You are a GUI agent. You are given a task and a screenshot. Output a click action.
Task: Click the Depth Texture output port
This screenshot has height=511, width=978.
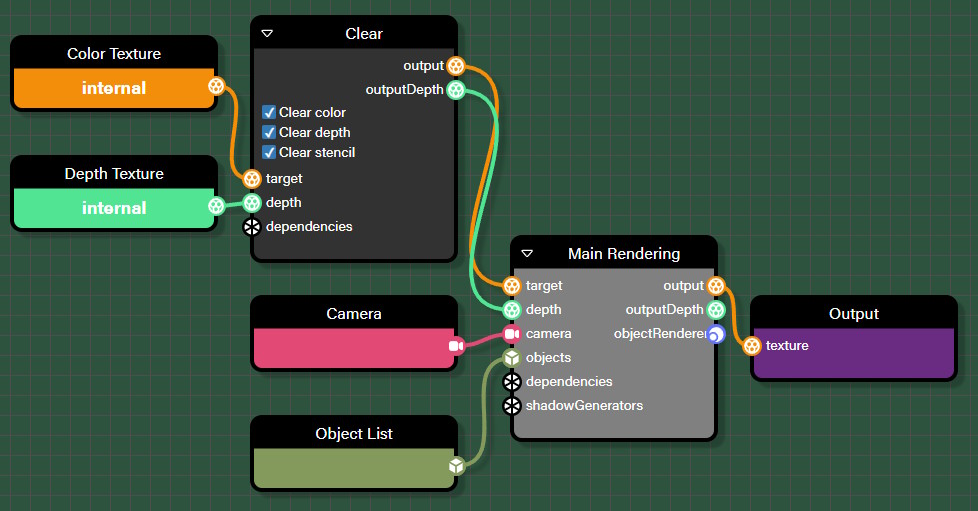[x=216, y=207]
